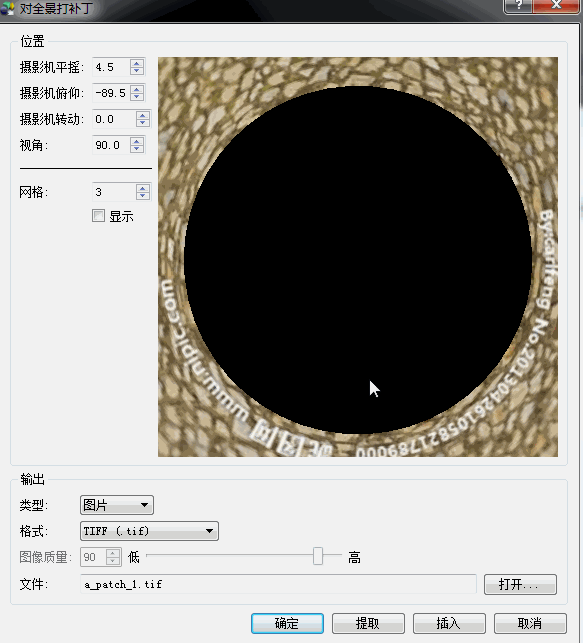Image resolution: width=583 pixels, height=643 pixels.
Task: Increase the 摄影机平摇 value with up arrow
Action: click(137, 63)
